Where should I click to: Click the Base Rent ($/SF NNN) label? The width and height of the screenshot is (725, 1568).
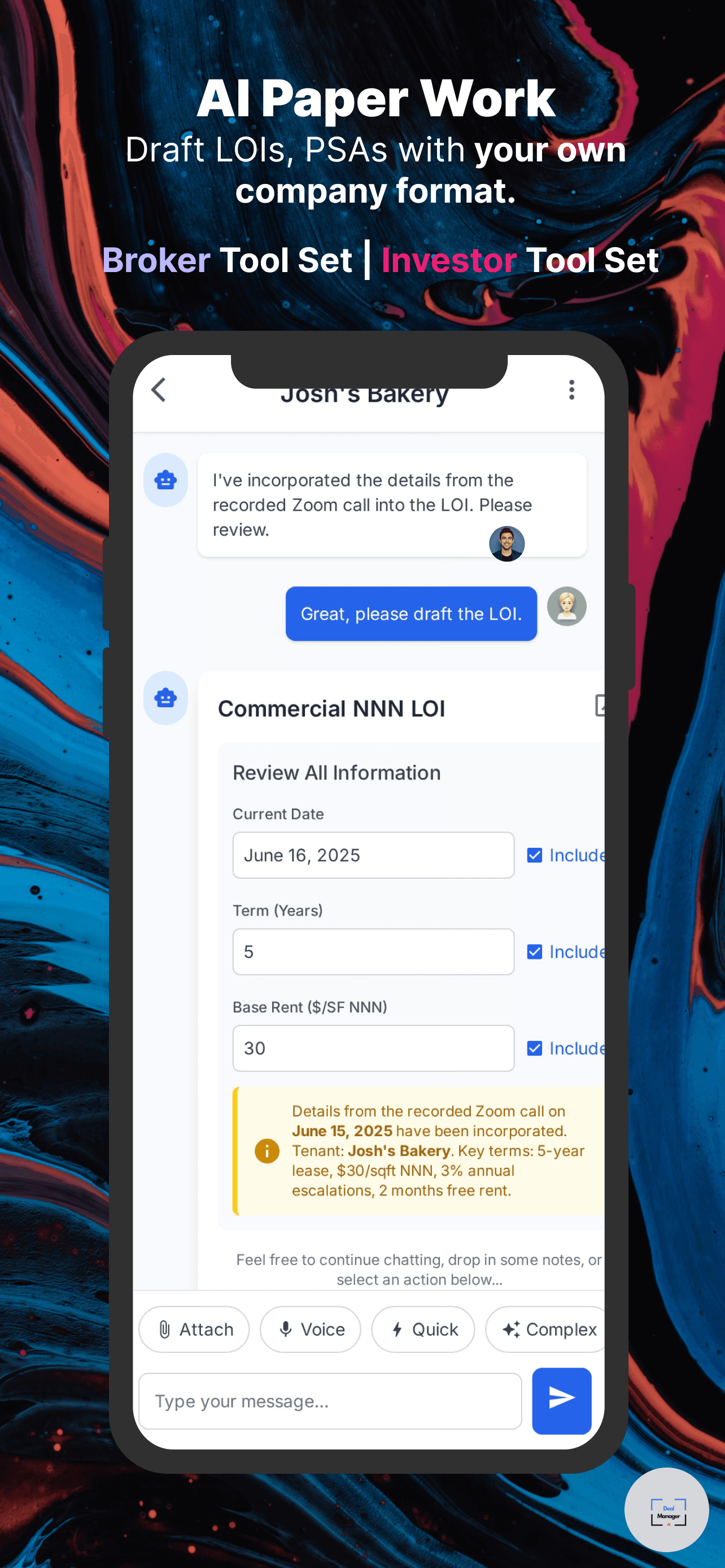coord(310,1007)
